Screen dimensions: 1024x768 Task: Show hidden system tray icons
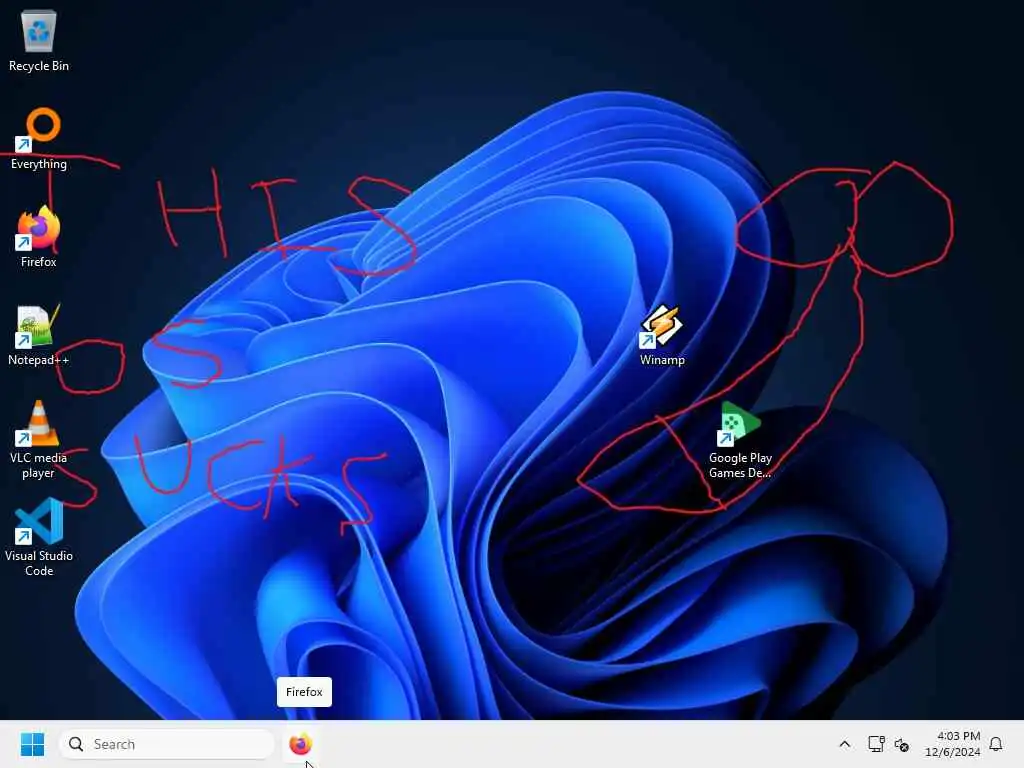[844, 744]
